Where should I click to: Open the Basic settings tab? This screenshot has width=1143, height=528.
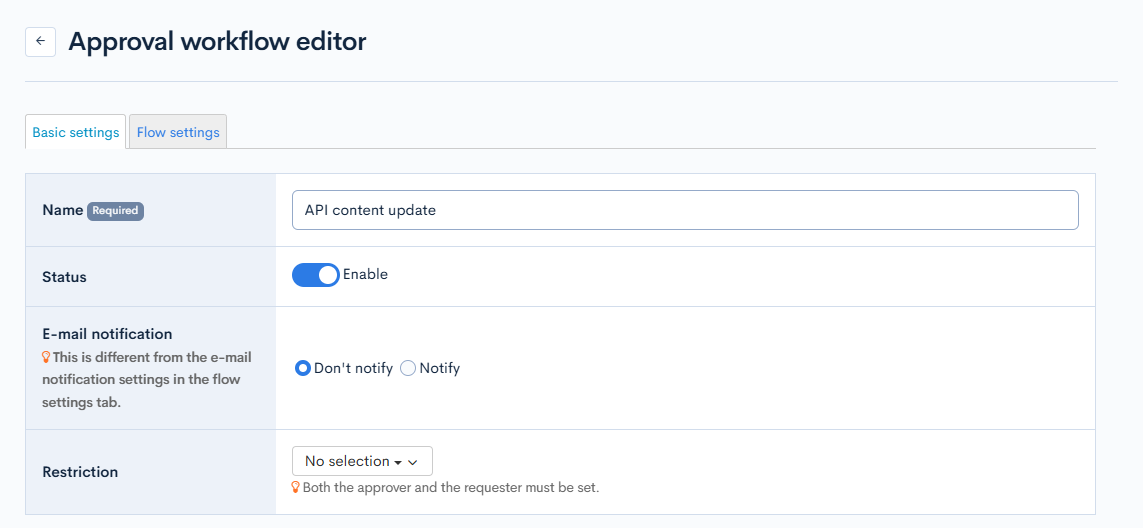tap(76, 132)
